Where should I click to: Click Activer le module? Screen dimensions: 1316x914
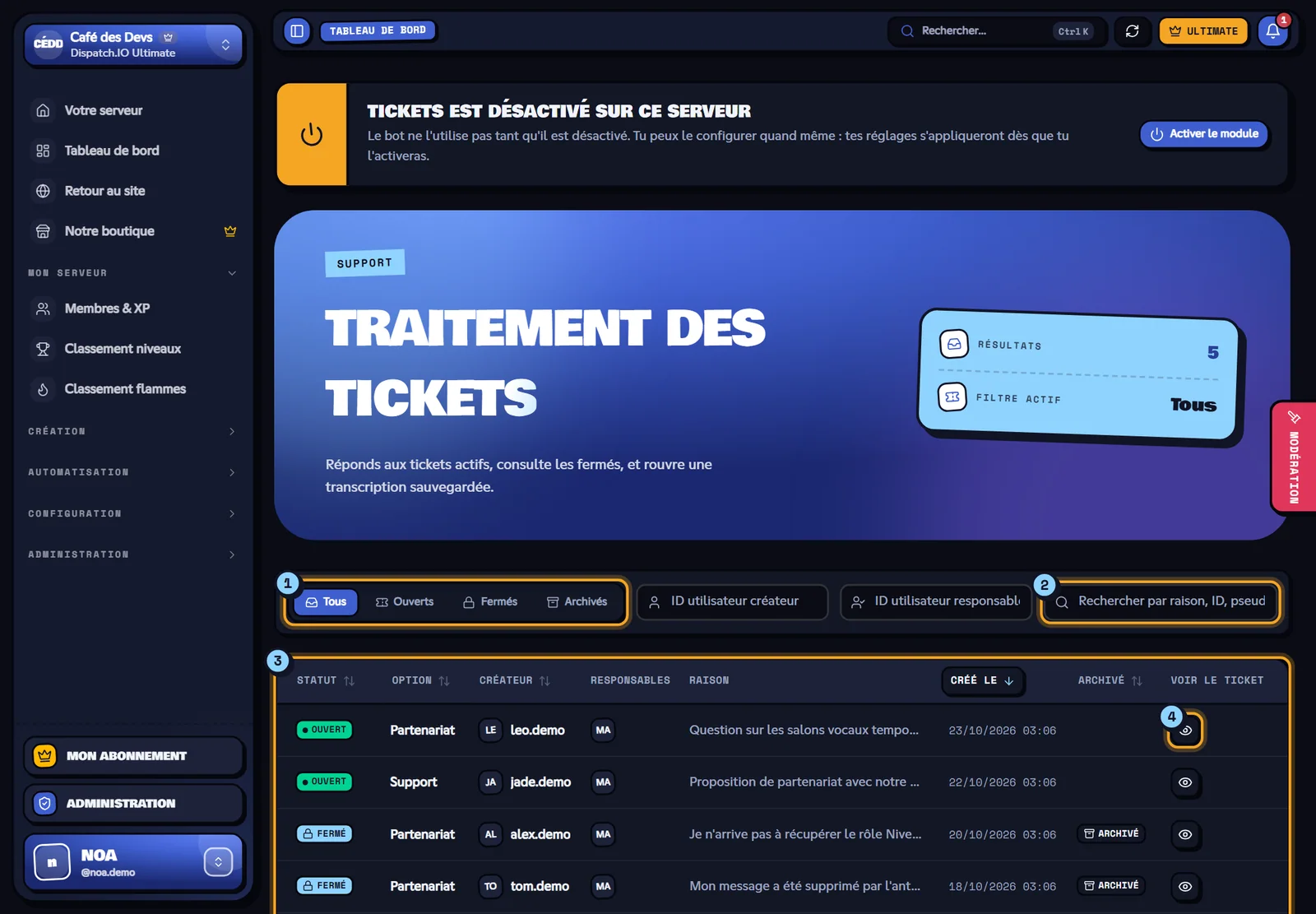click(1204, 134)
